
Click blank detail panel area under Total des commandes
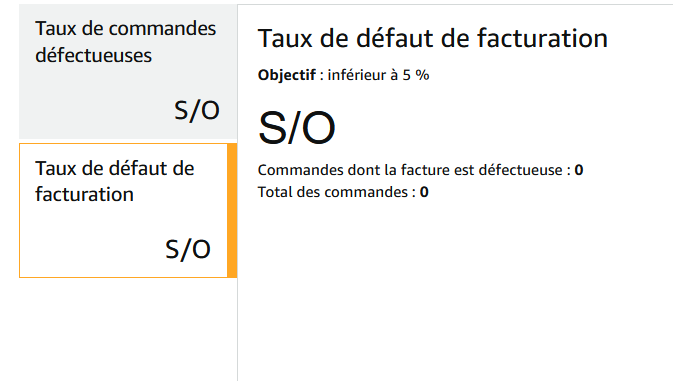pyautogui.click(x=455, y=290)
